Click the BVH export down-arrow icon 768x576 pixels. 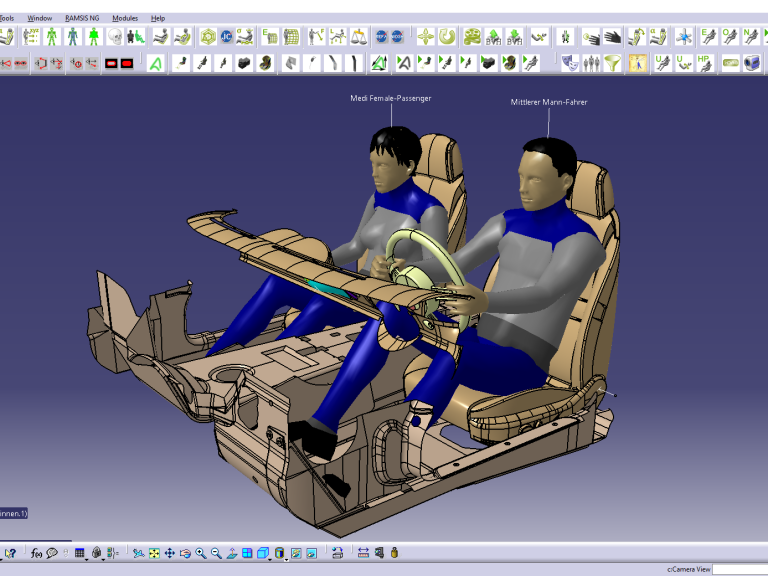(514, 37)
